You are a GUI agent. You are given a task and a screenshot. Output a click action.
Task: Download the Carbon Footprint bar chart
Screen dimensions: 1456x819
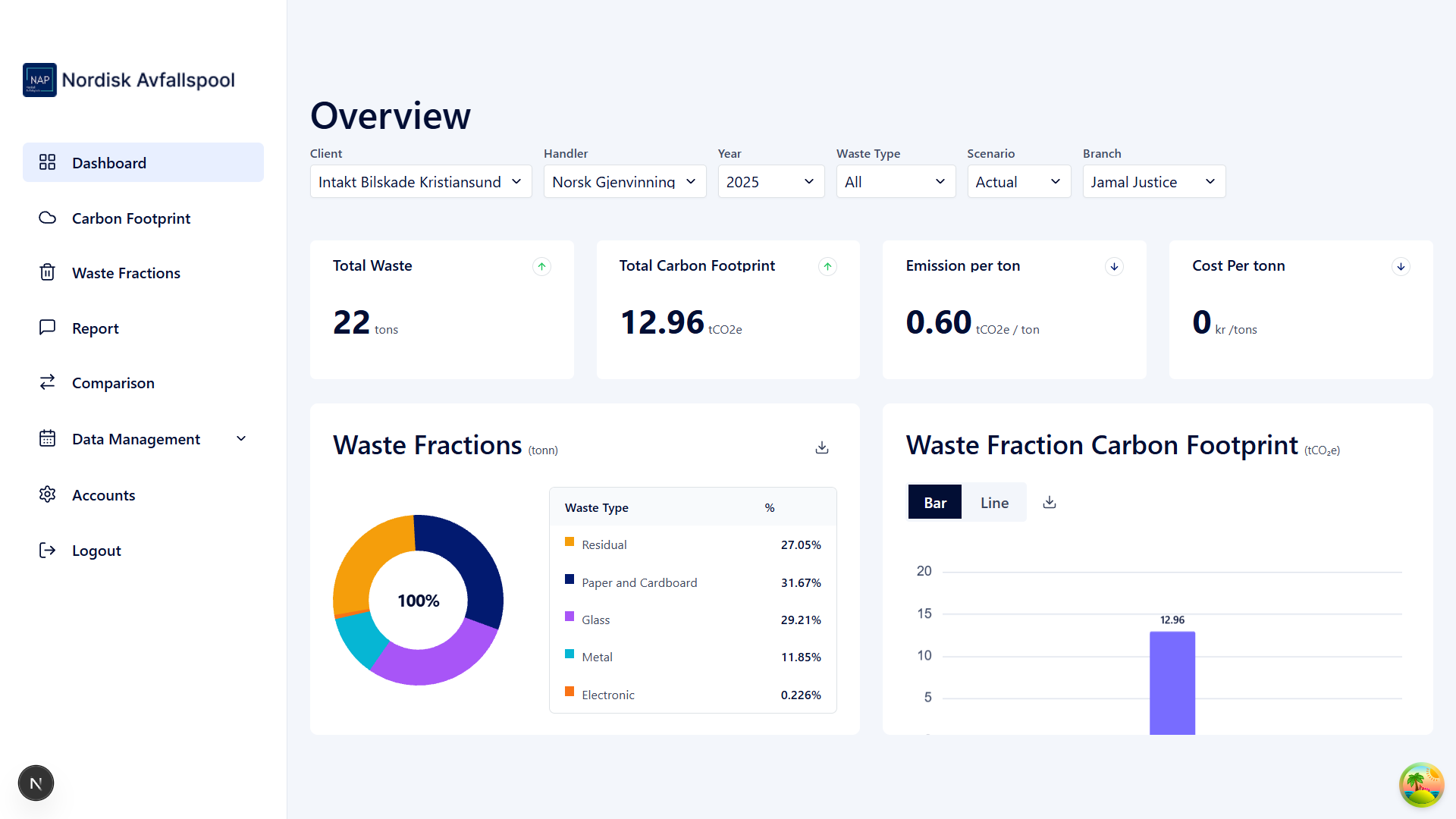1050,502
